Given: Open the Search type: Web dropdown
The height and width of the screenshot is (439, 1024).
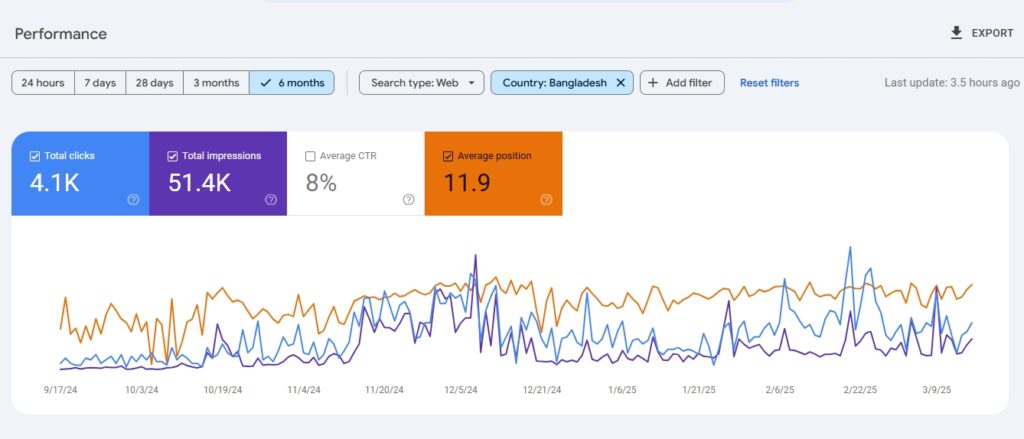Looking at the screenshot, I should coord(422,83).
